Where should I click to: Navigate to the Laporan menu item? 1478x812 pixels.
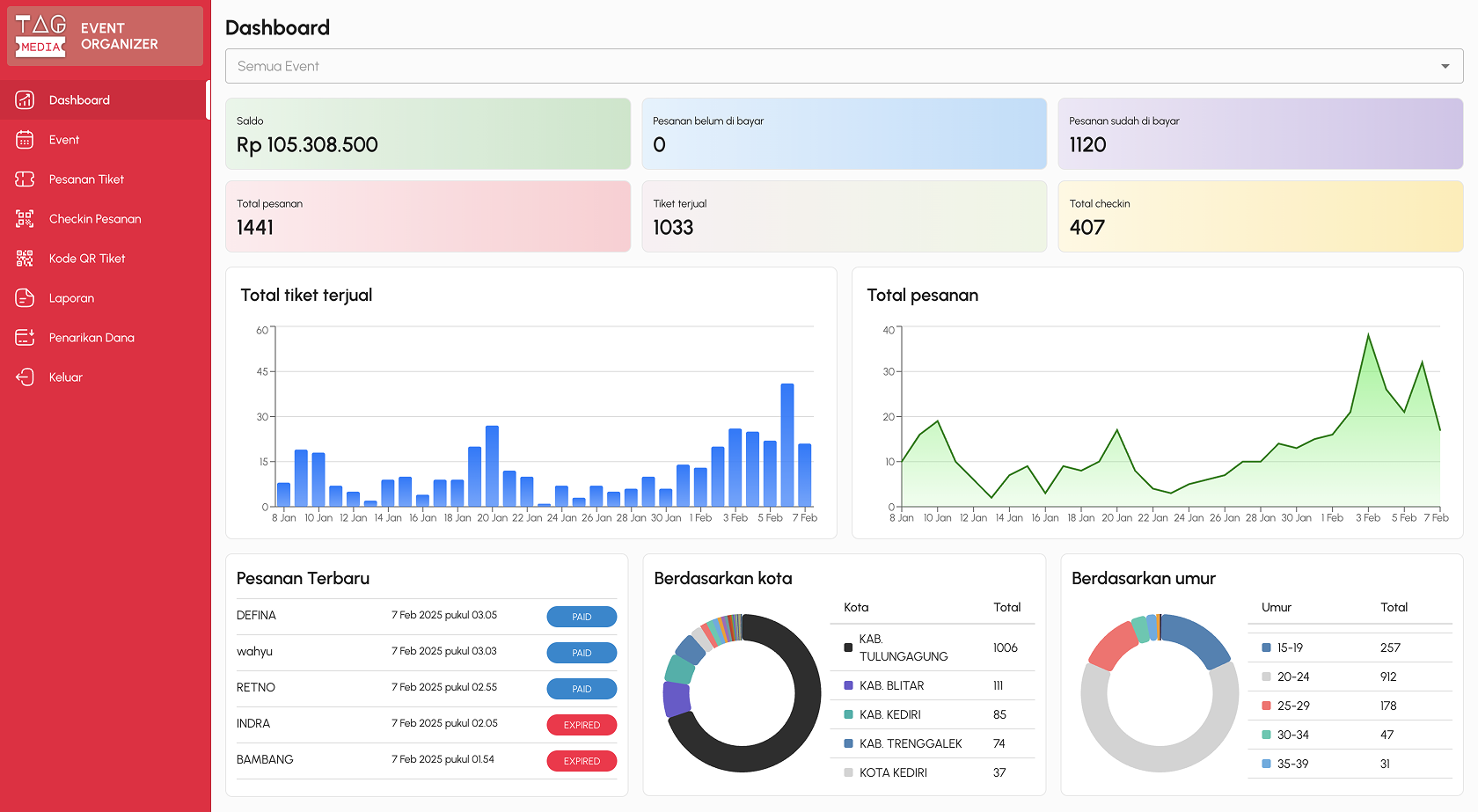(71, 298)
